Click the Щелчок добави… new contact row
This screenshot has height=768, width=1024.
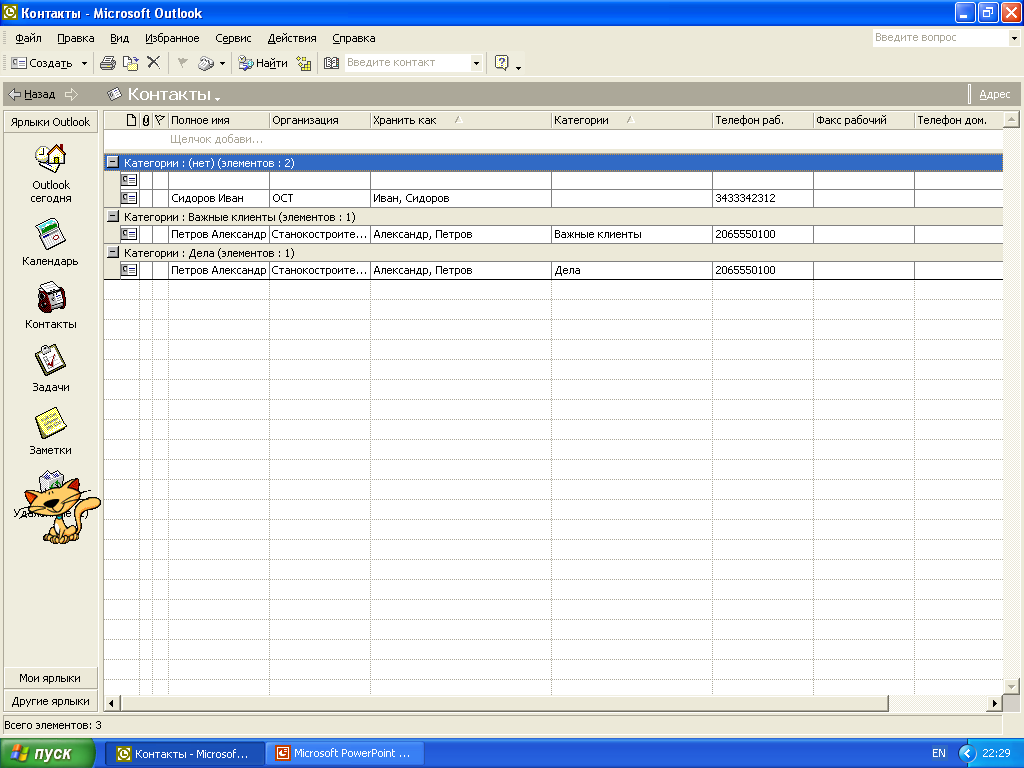point(553,139)
